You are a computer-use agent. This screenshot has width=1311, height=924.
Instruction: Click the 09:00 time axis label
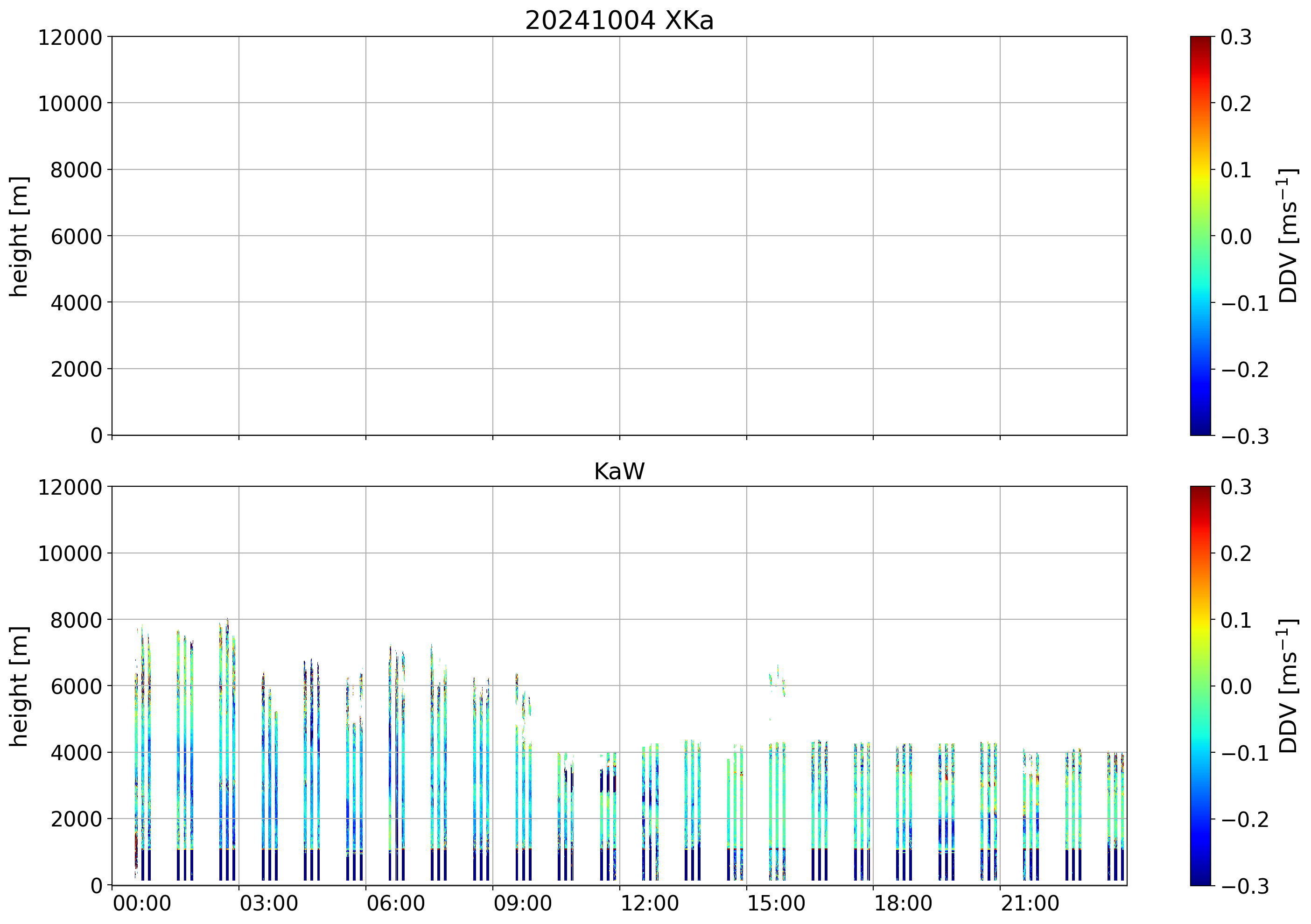(522, 904)
